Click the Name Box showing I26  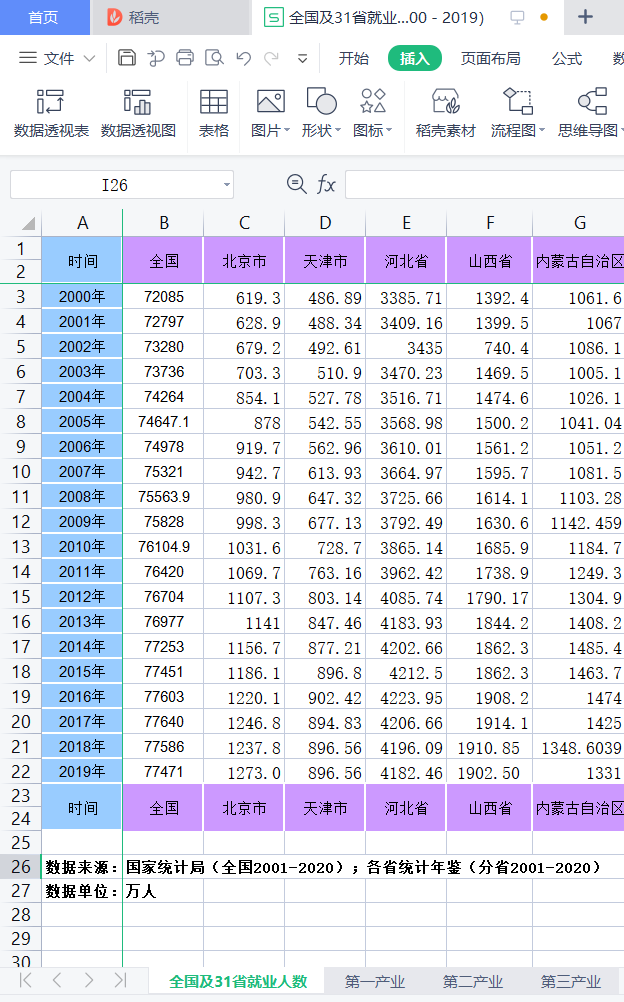[115, 185]
